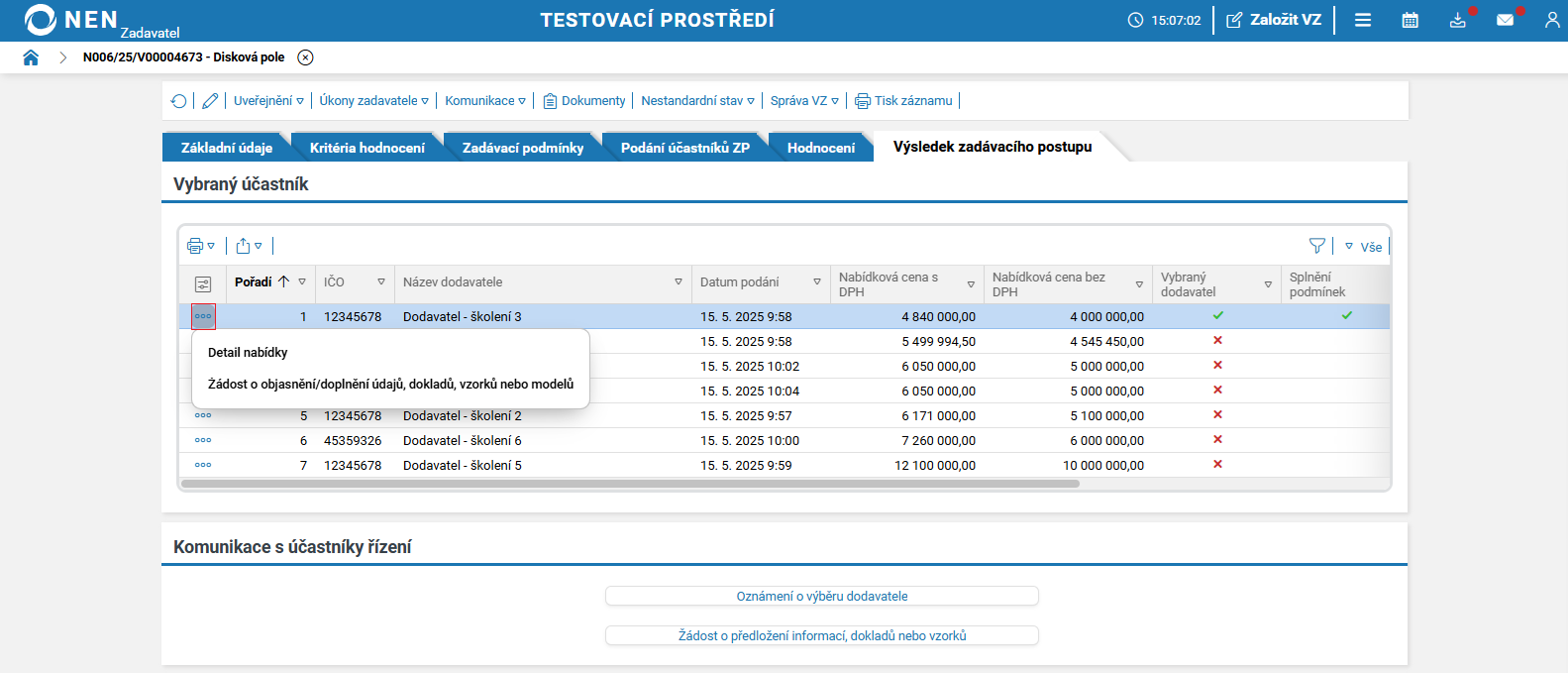This screenshot has height=673, width=1568.
Task: Switch to the Základní údaje tab
Action: coord(227,148)
